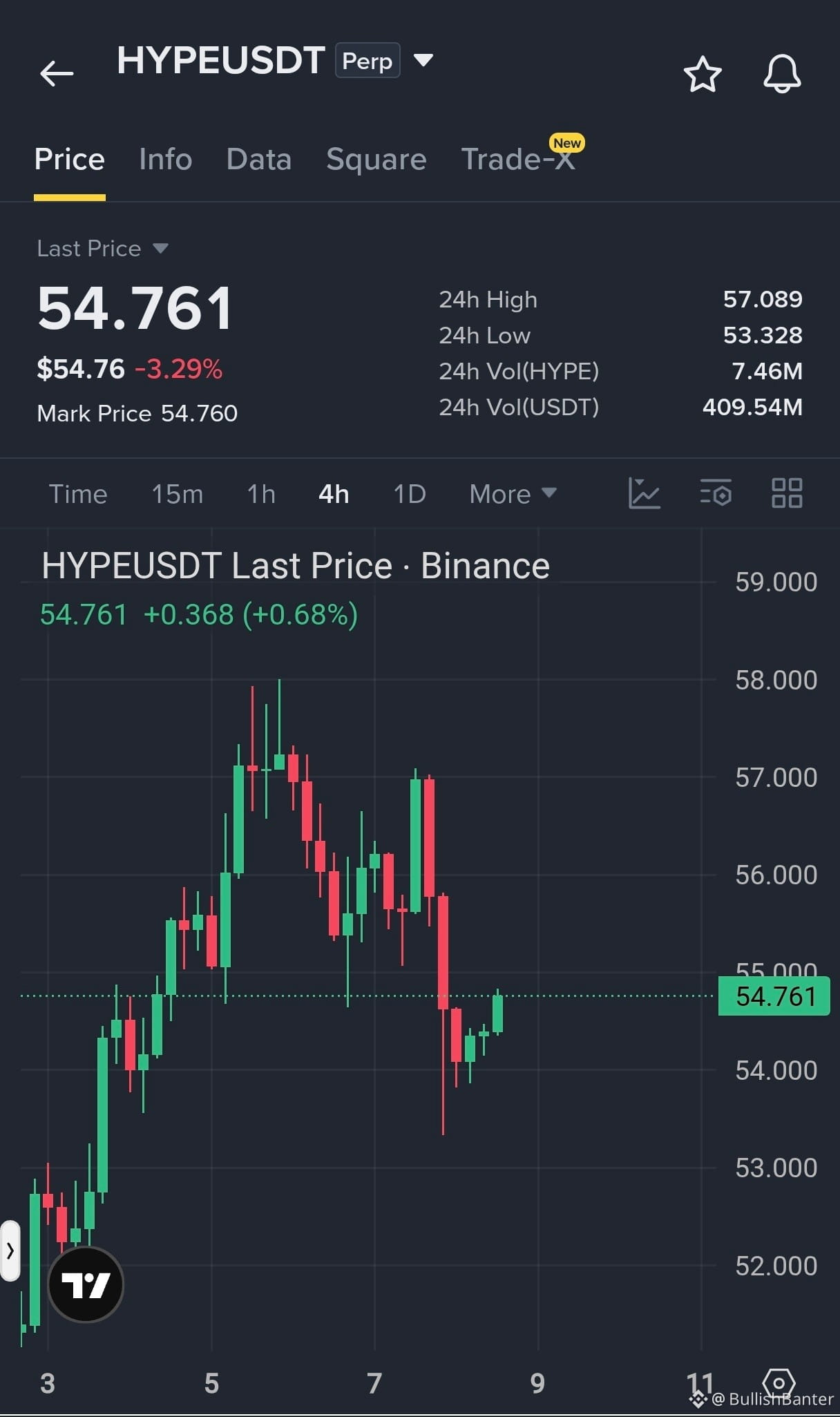Open the trading pair dropdown arrow
Screen dimensions: 840x1417
tap(423, 60)
